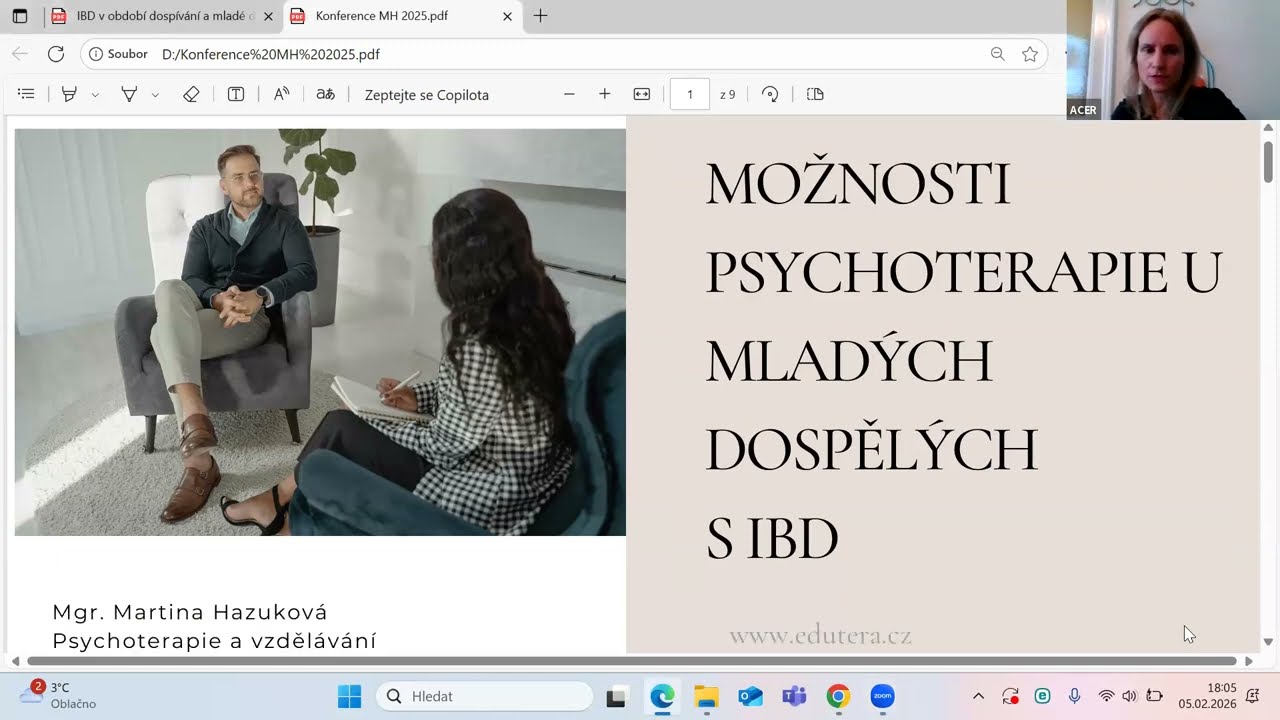The image size is (1280, 720).
Task: Switch to the IBD v období dospívání tab
Action: click(x=164, y=16)
